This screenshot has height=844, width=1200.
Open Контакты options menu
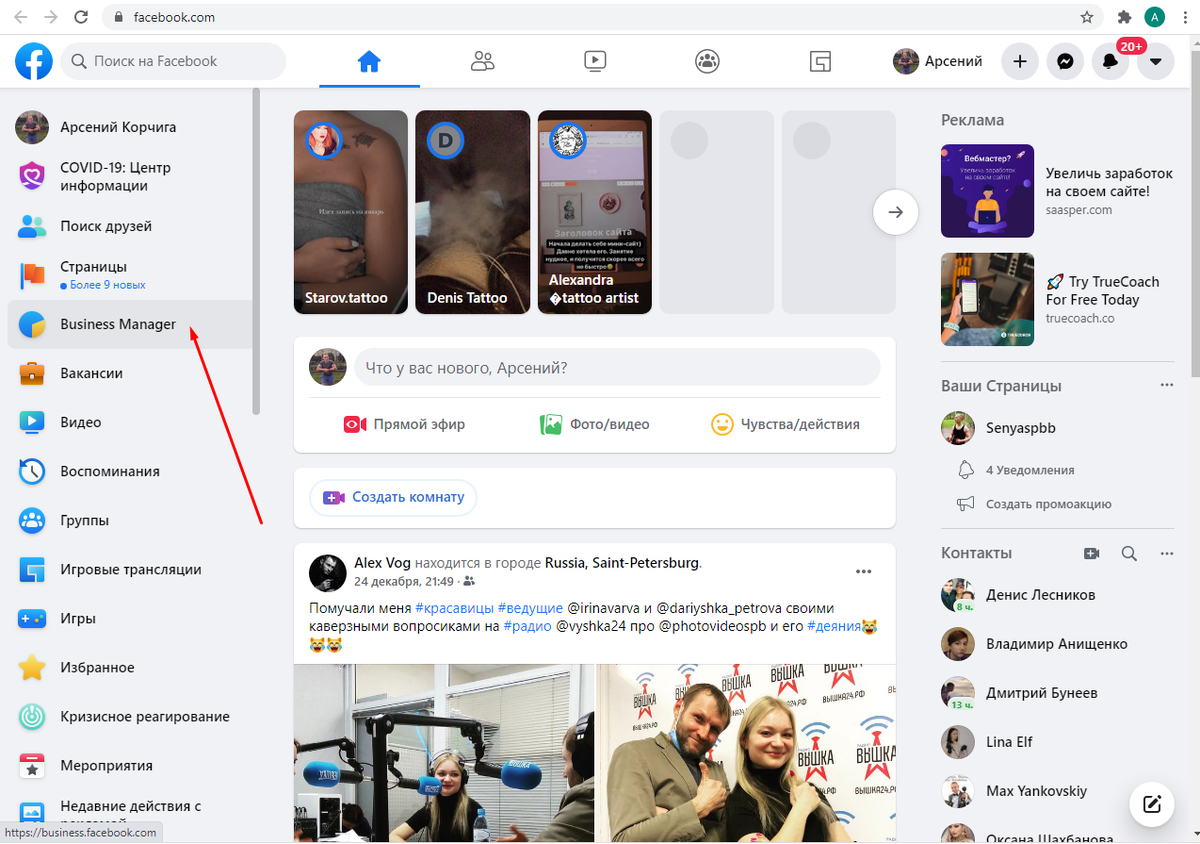click(x=1167, y=553)
